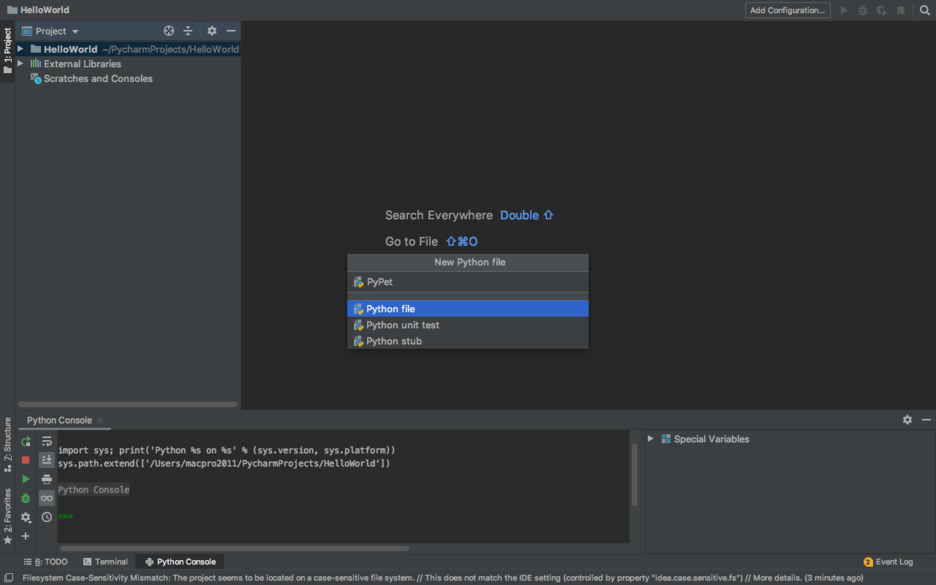Toggle tool window quick access status-bar icon
This screenshot has height=585, width=936.
pyautogui.click(x=8, y=578)
